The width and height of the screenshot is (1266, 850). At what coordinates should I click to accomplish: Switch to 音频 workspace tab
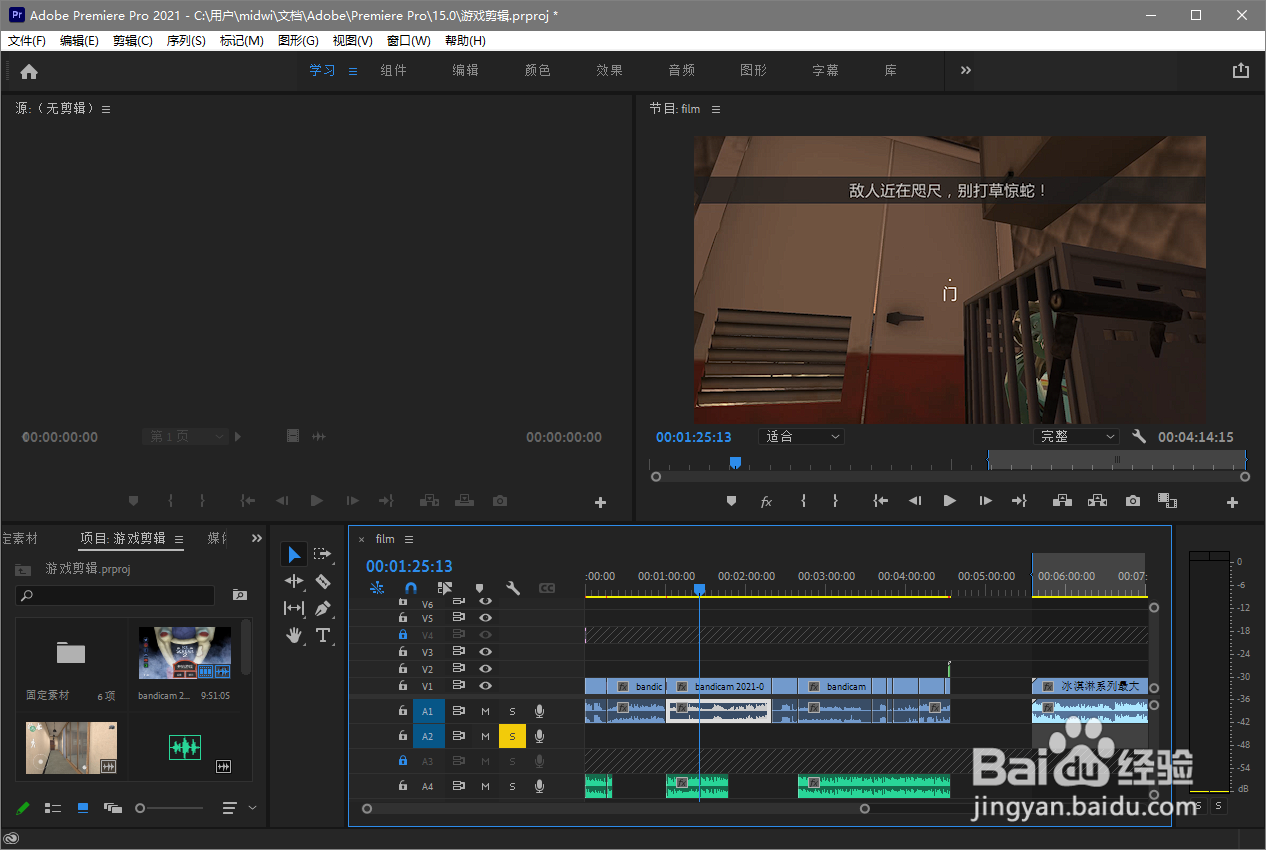pos(681,70)
